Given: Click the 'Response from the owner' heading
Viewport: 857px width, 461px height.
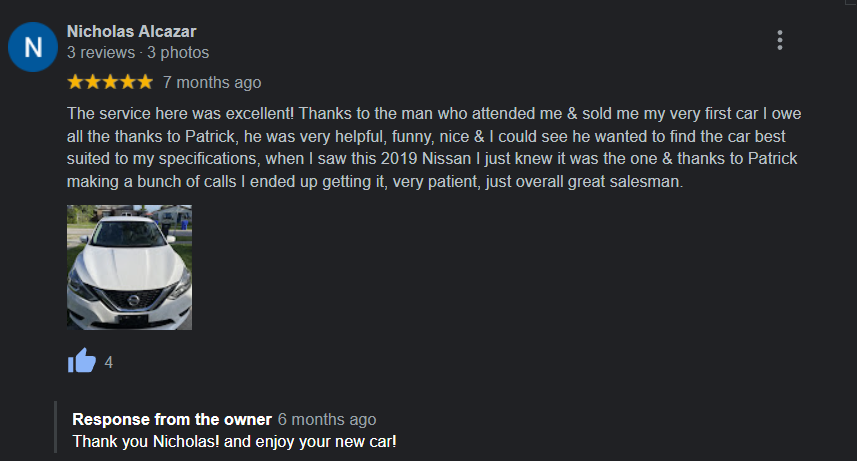Looking at the screenshot, I should click(x=172, y=419).
